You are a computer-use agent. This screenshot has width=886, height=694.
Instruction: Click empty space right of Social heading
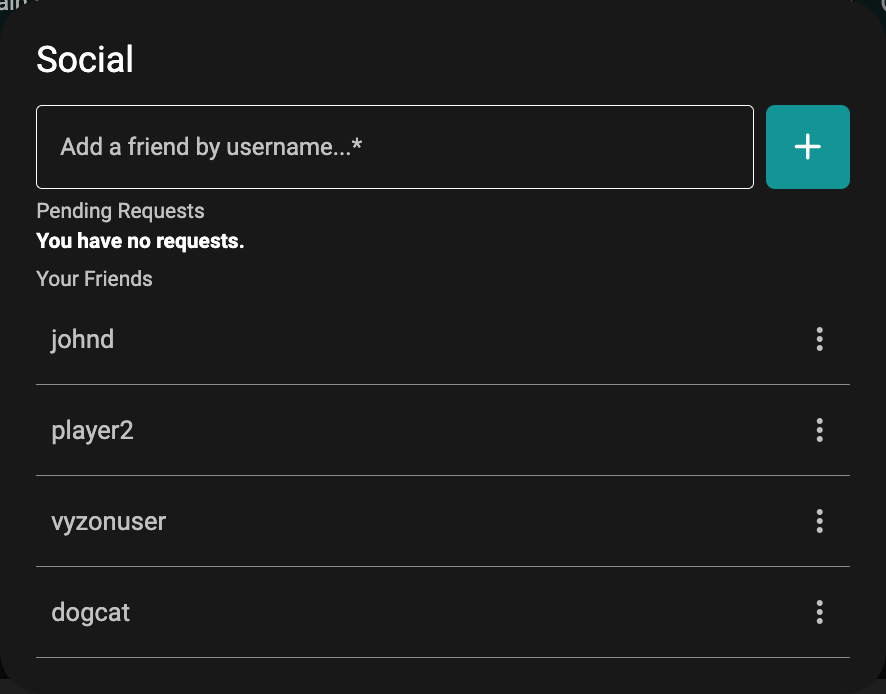[500, 60]
